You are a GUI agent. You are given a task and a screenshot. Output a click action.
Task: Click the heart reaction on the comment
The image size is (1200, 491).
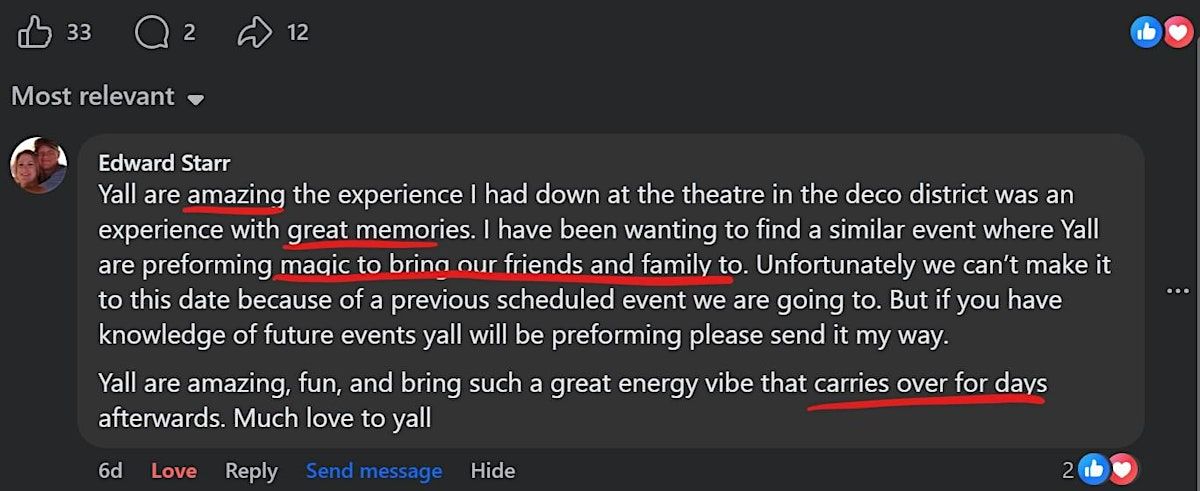point(1122,468)
